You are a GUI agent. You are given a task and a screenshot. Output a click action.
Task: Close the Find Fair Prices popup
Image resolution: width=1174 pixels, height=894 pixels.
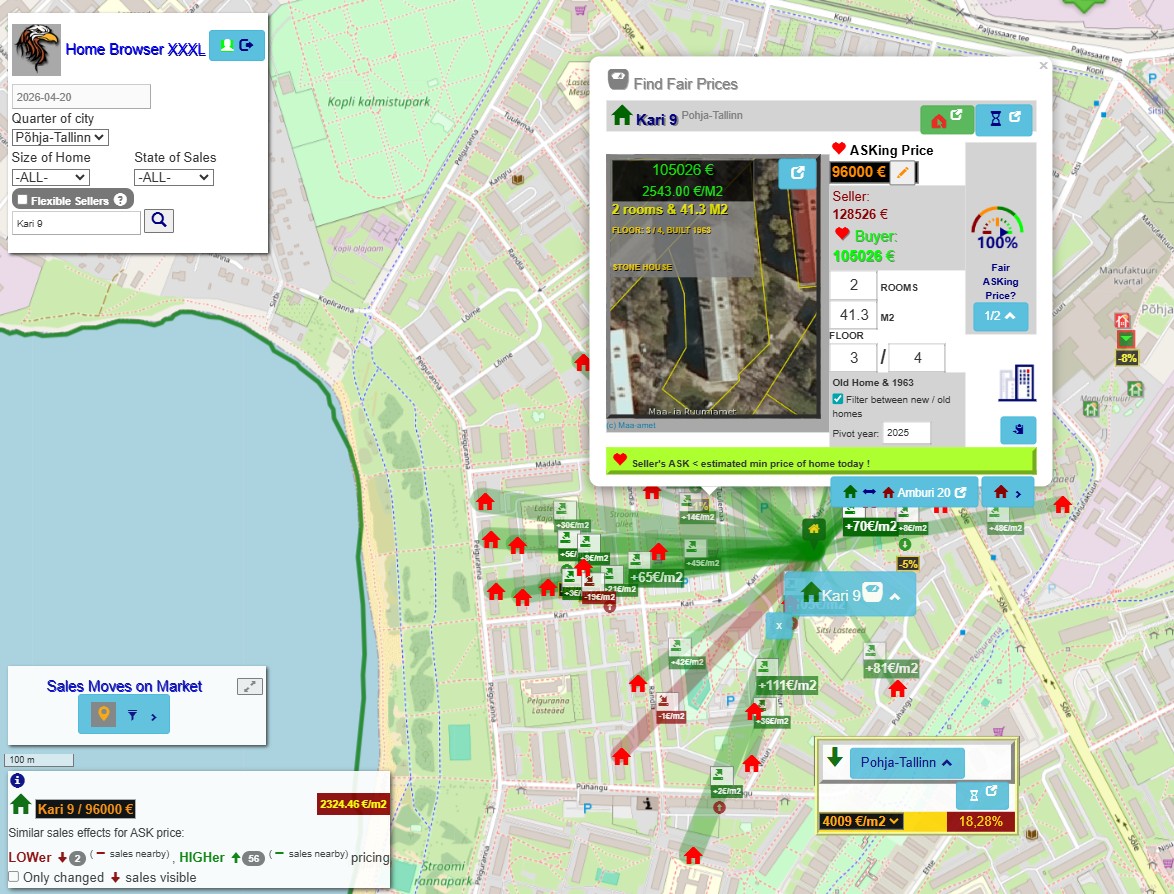(x=1043, y=66)
